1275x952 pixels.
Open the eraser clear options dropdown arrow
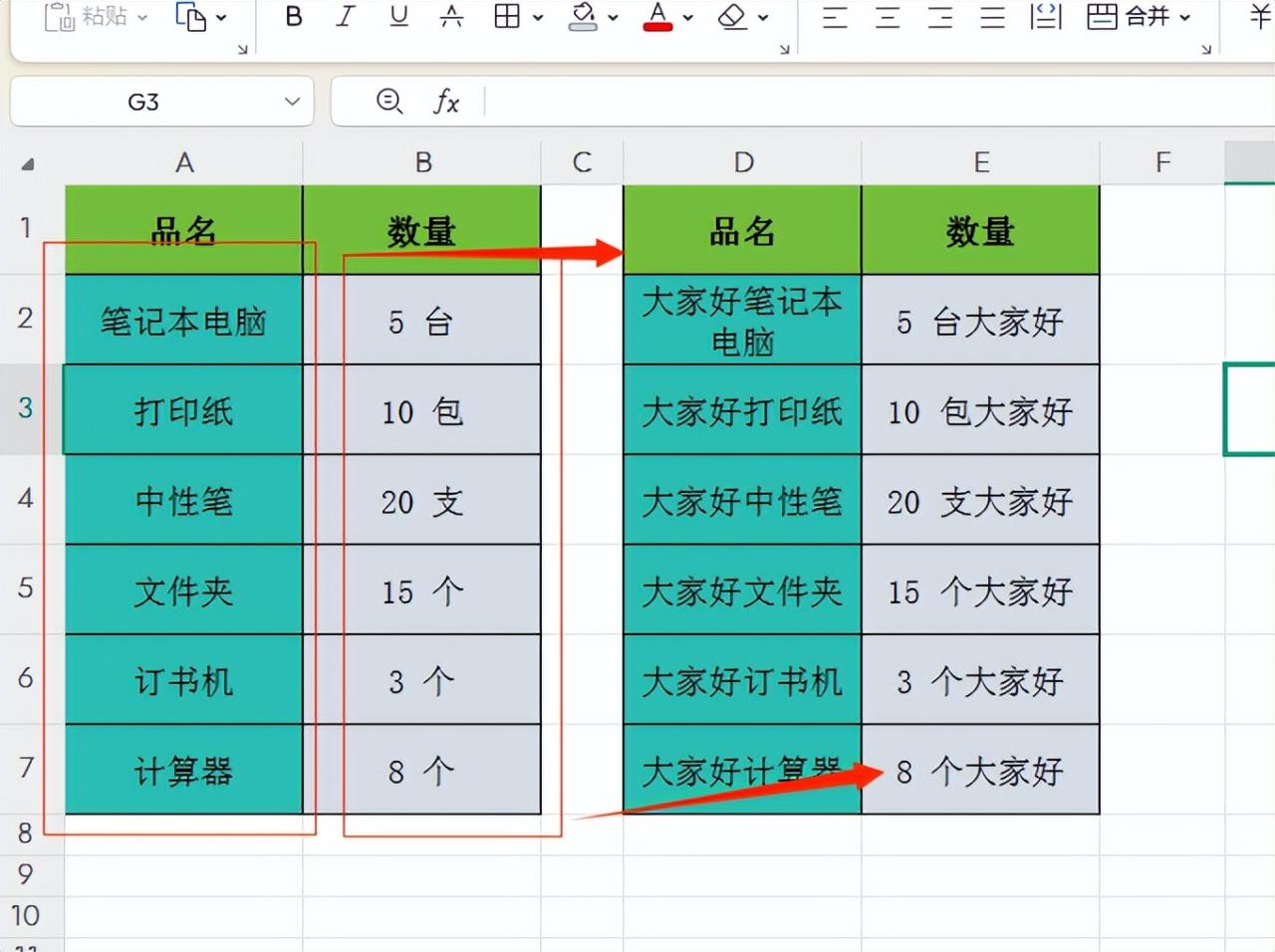point(763,17)
